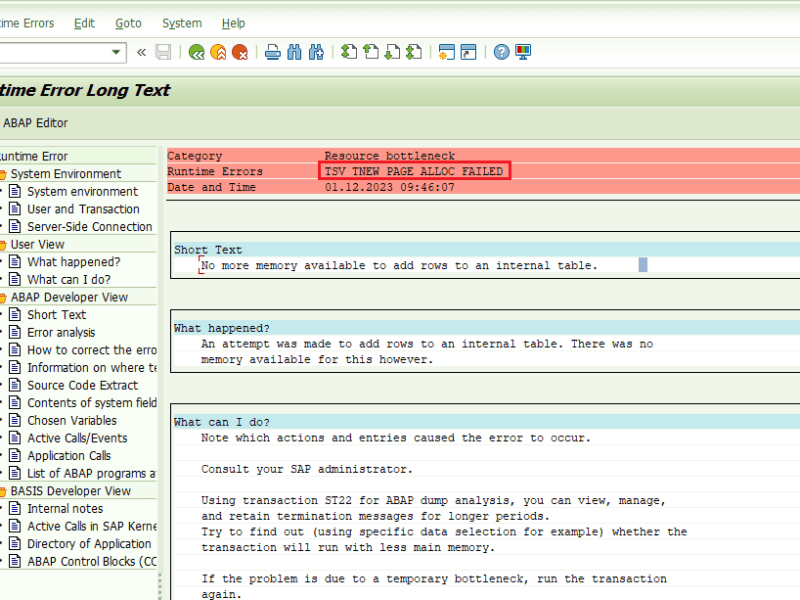Click the Help question mark icon

[501, 52]
